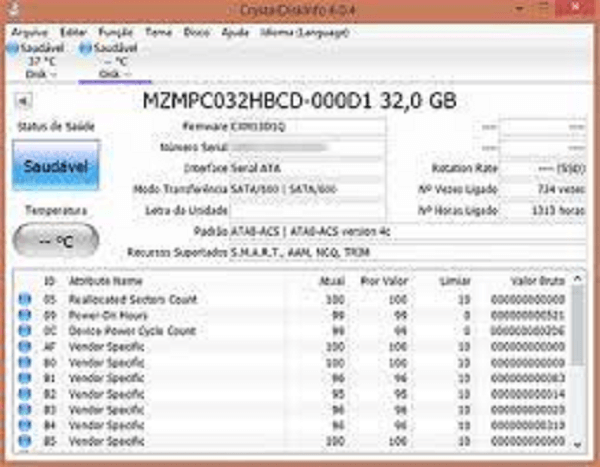The width and height of the screenshot is (600, 467).
Task: Close the CrystalDiskInfo window
Action: 575,8
